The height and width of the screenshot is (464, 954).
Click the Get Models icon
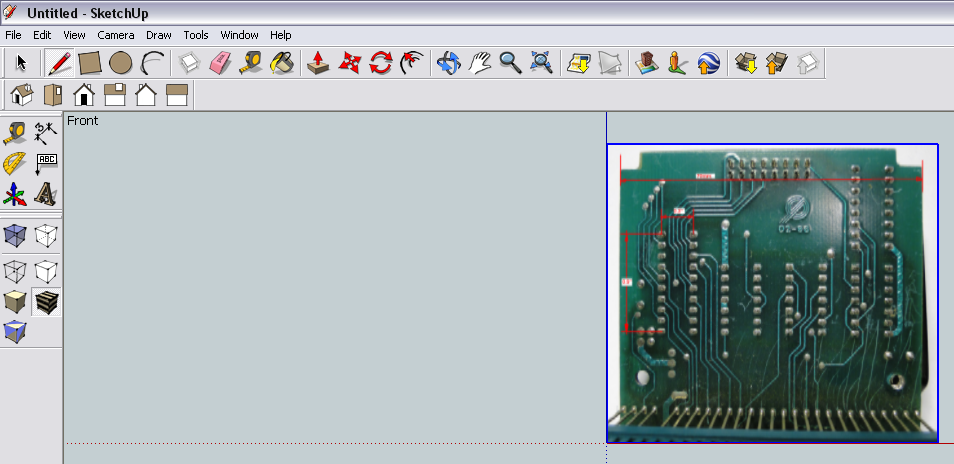[x=579, y=63]
